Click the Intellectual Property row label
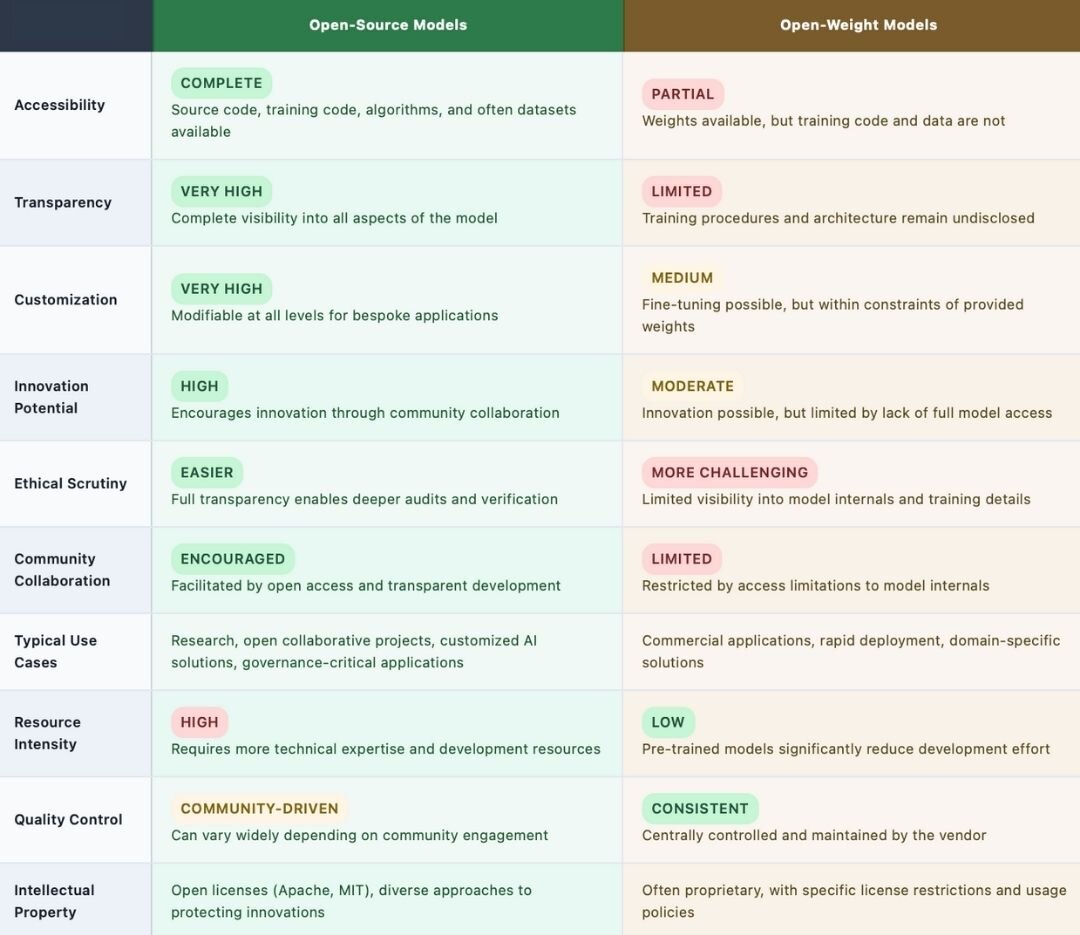This screenshot has width=1080, height=935. tap(54, 901)
